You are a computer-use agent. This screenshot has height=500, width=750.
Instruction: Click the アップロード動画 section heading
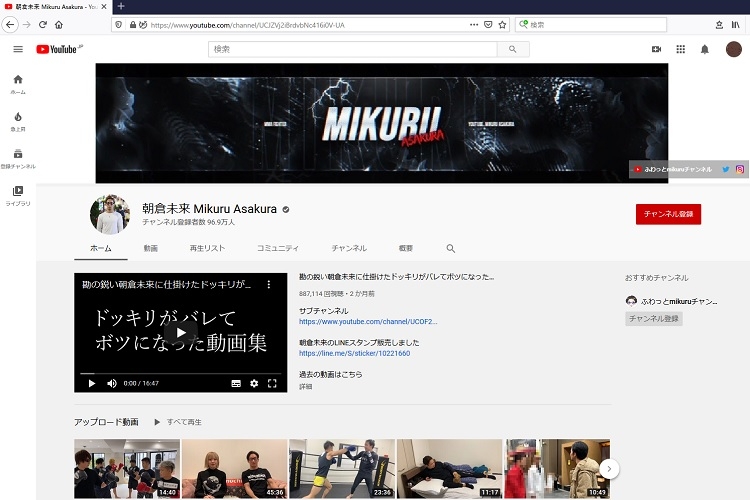pos(106,422)
